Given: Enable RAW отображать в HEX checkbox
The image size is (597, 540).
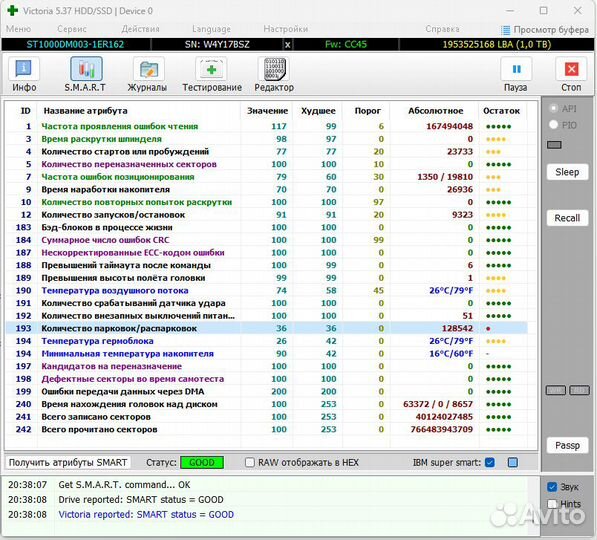Looking at the screenshot, I should point(249,462).
